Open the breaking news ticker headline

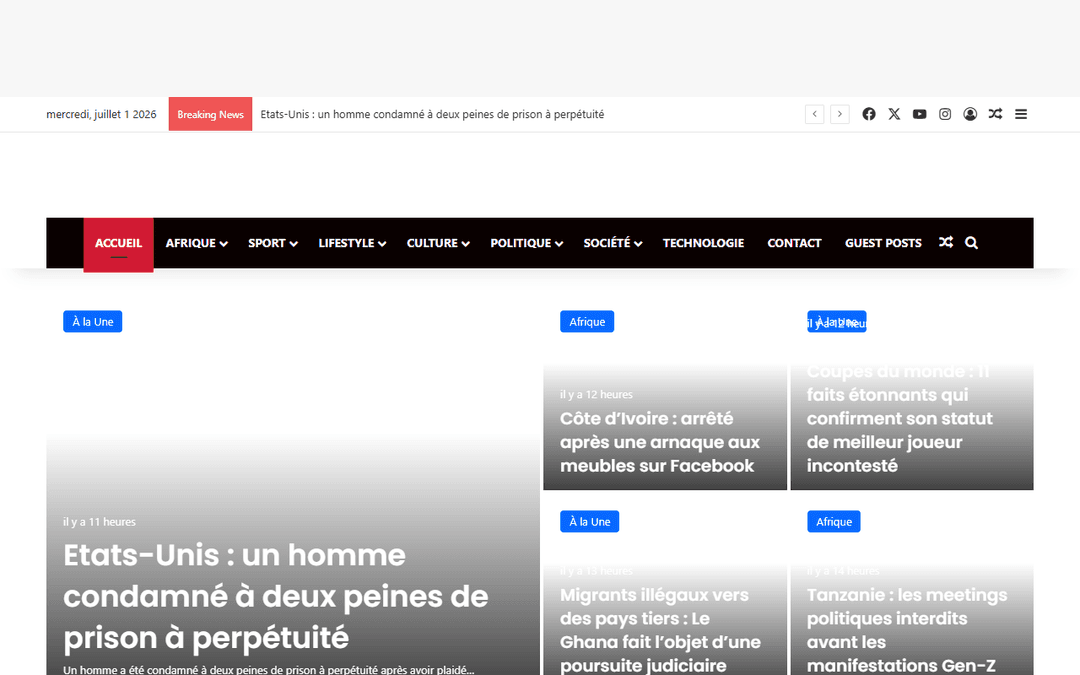[x=432, y=114]
